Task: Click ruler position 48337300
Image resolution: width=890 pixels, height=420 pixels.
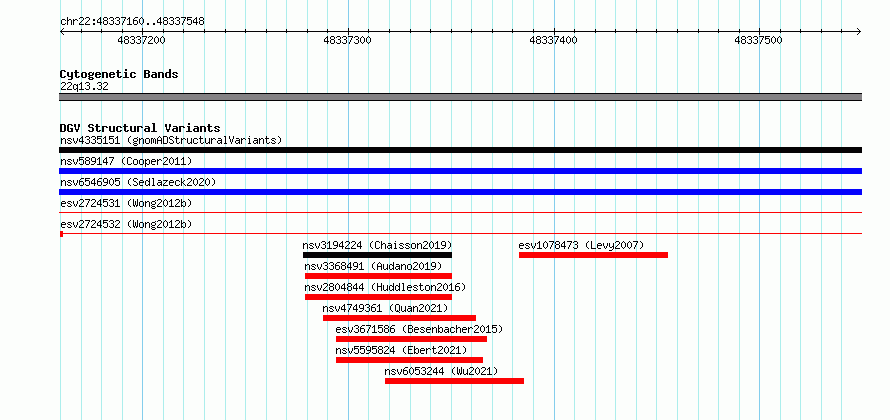Action: tap(347, 40)
